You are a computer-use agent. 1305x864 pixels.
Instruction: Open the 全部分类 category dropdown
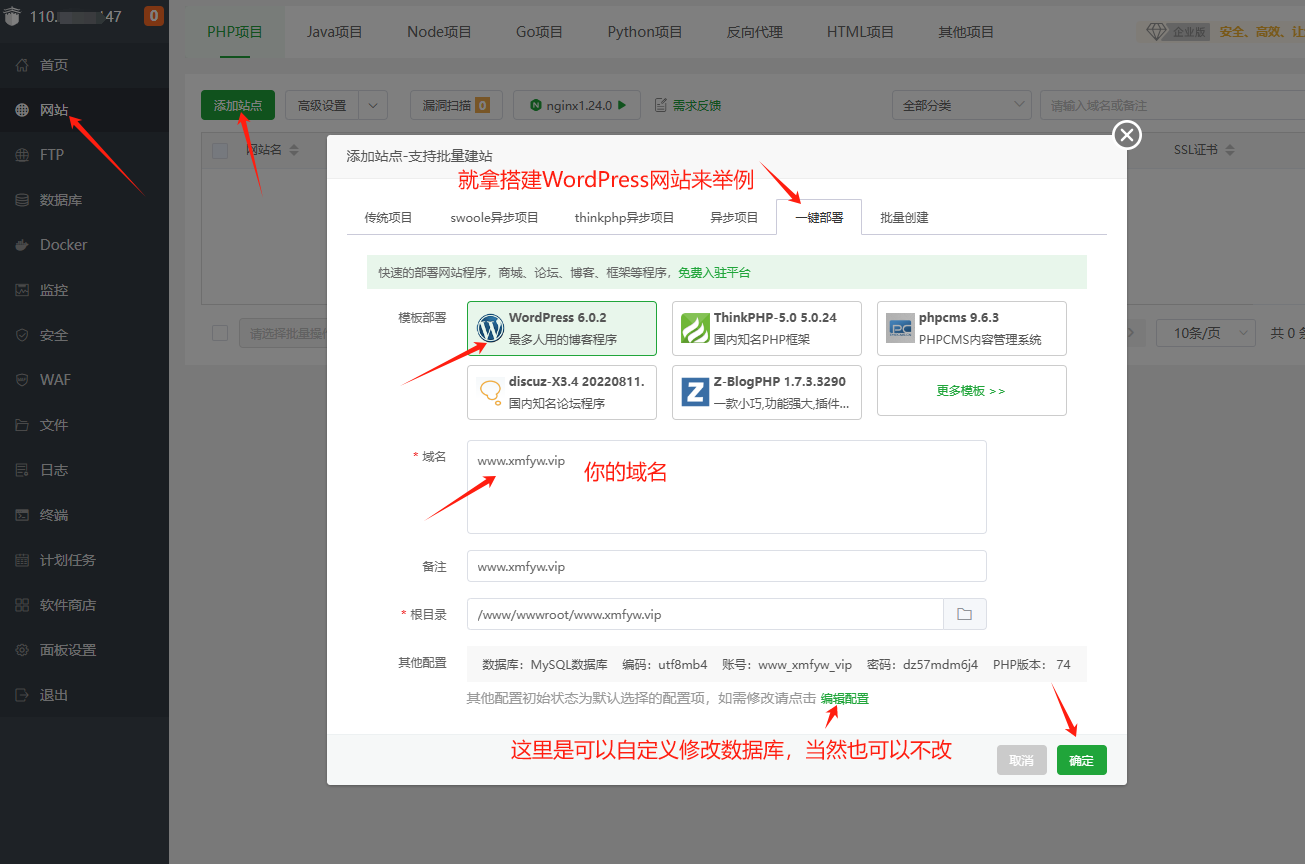pyautogui.click(x=961, y=105)
